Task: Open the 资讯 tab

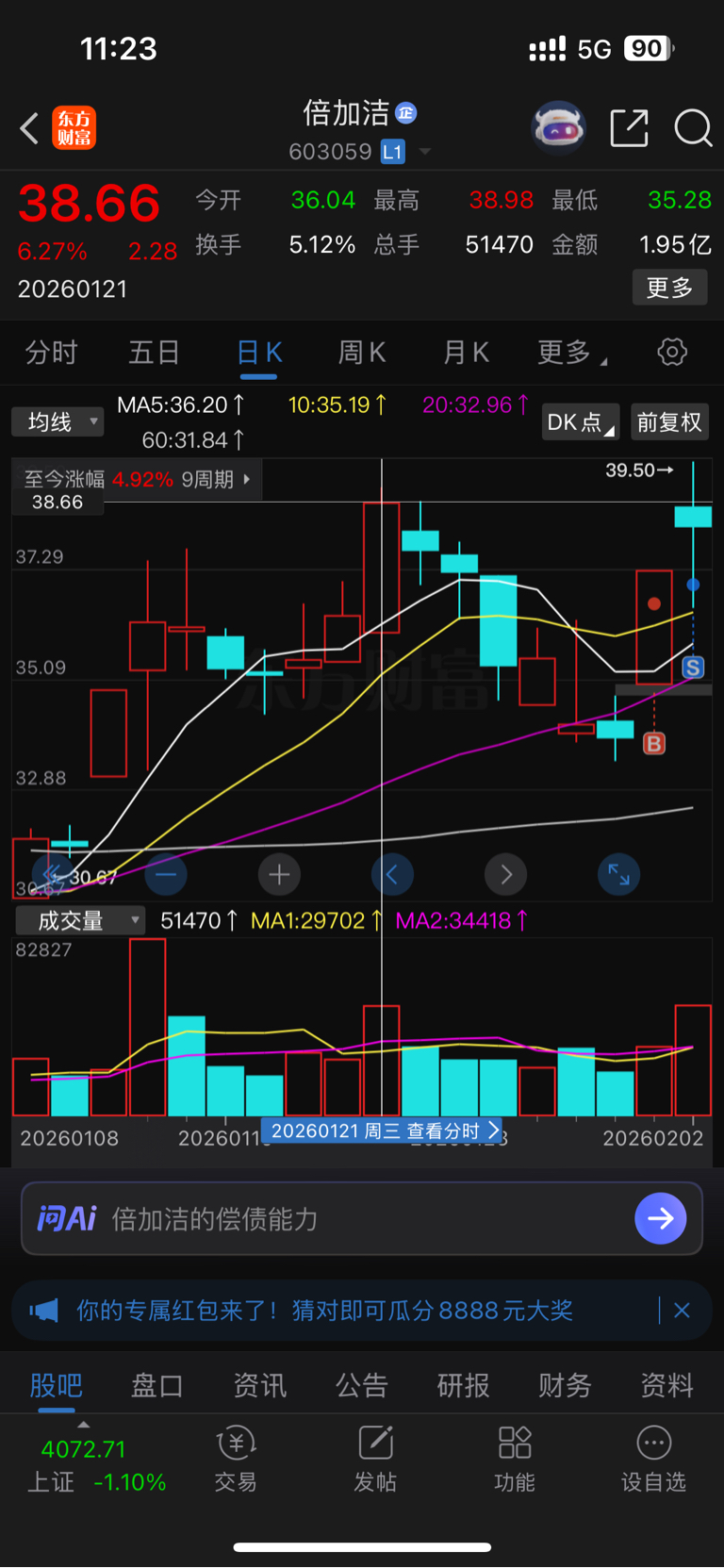Action: 260,1385
